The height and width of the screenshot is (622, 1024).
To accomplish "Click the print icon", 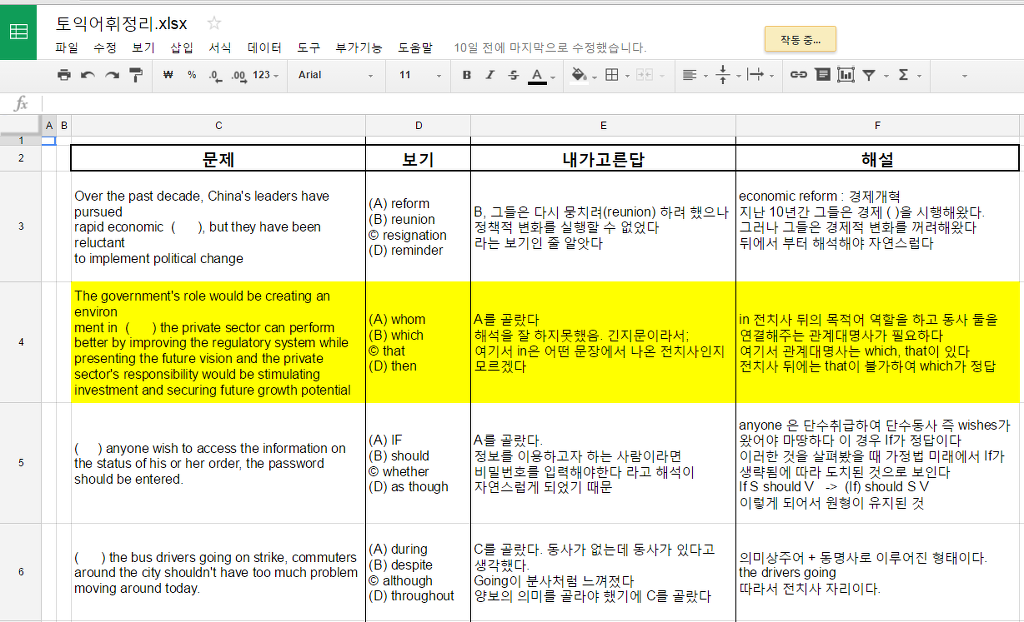I will click(x=64, y=75).
